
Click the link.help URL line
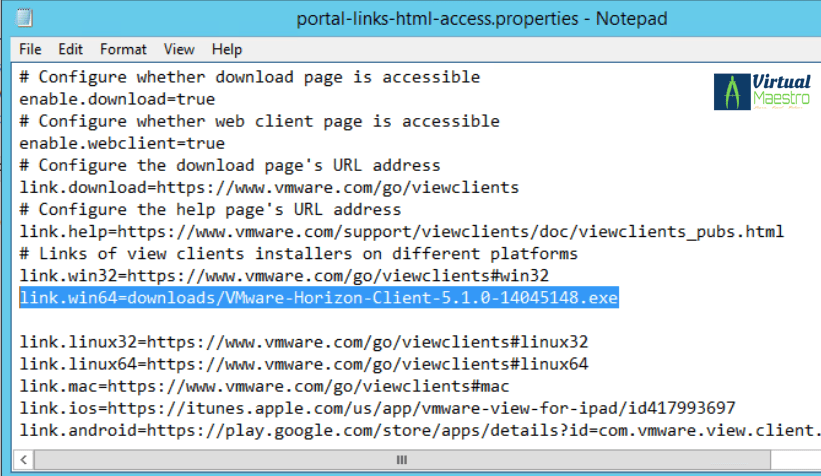click(401, 231)
